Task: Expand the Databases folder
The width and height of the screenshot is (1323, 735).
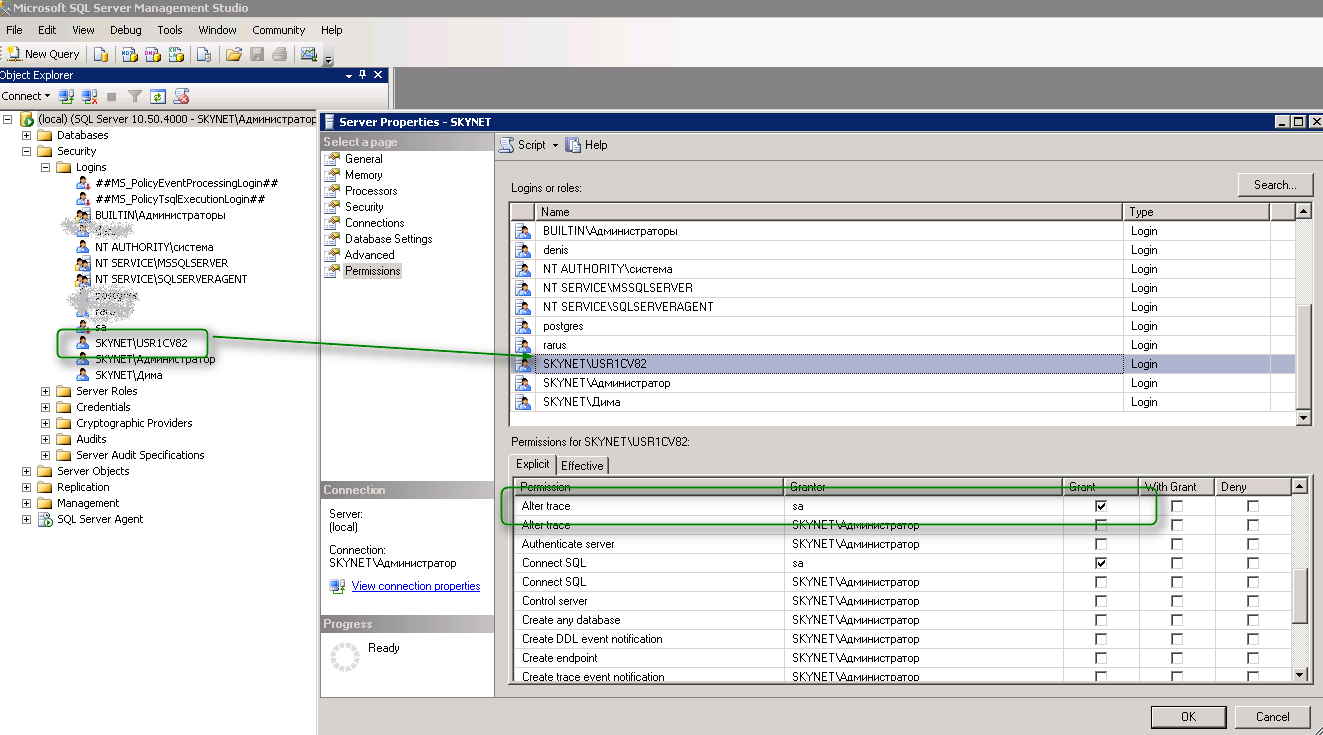Action: 27,135
